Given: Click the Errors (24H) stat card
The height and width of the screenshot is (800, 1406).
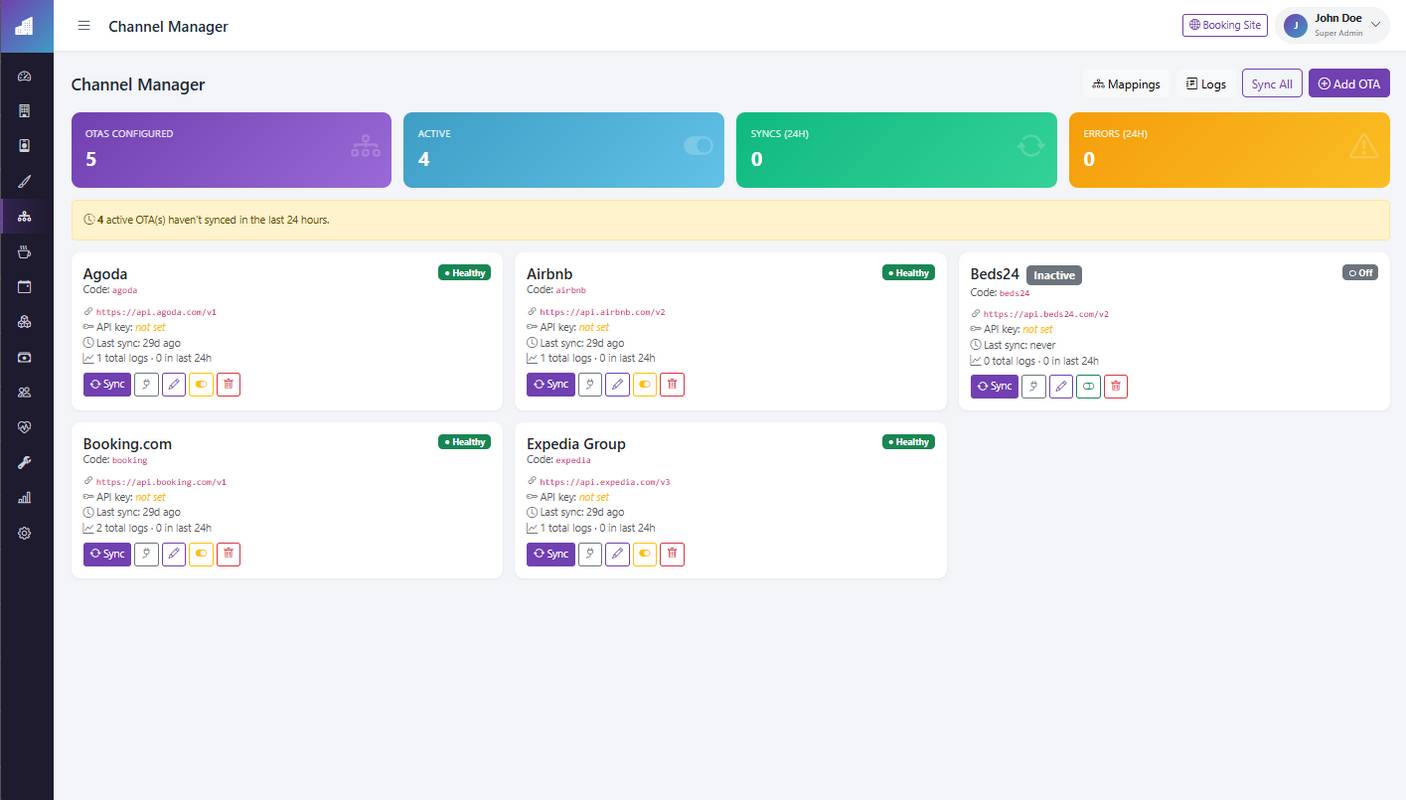Looking at the screenshot, I should coord(1229,150).
